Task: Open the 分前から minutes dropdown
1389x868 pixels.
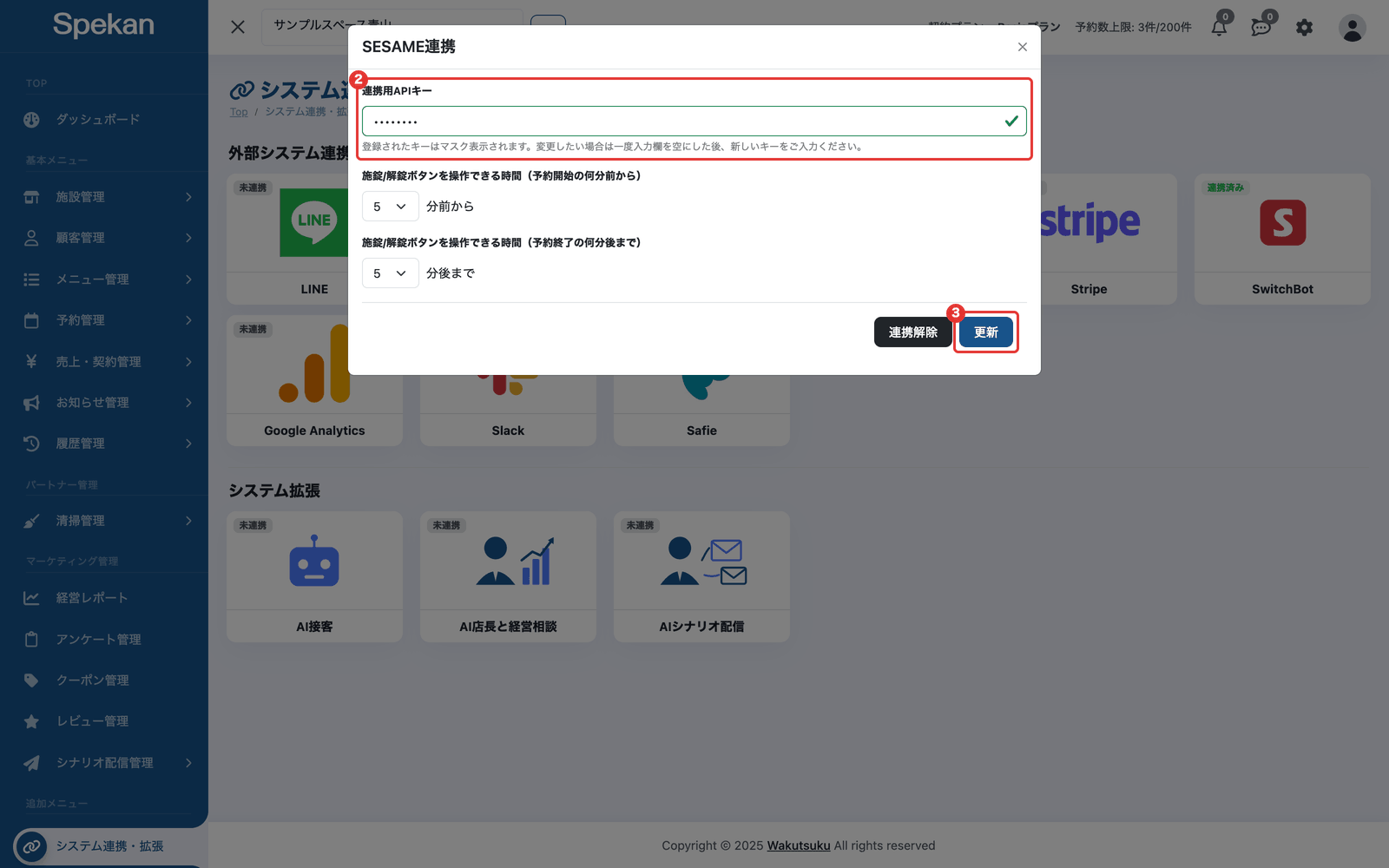Action: click(x=390, y=207)
